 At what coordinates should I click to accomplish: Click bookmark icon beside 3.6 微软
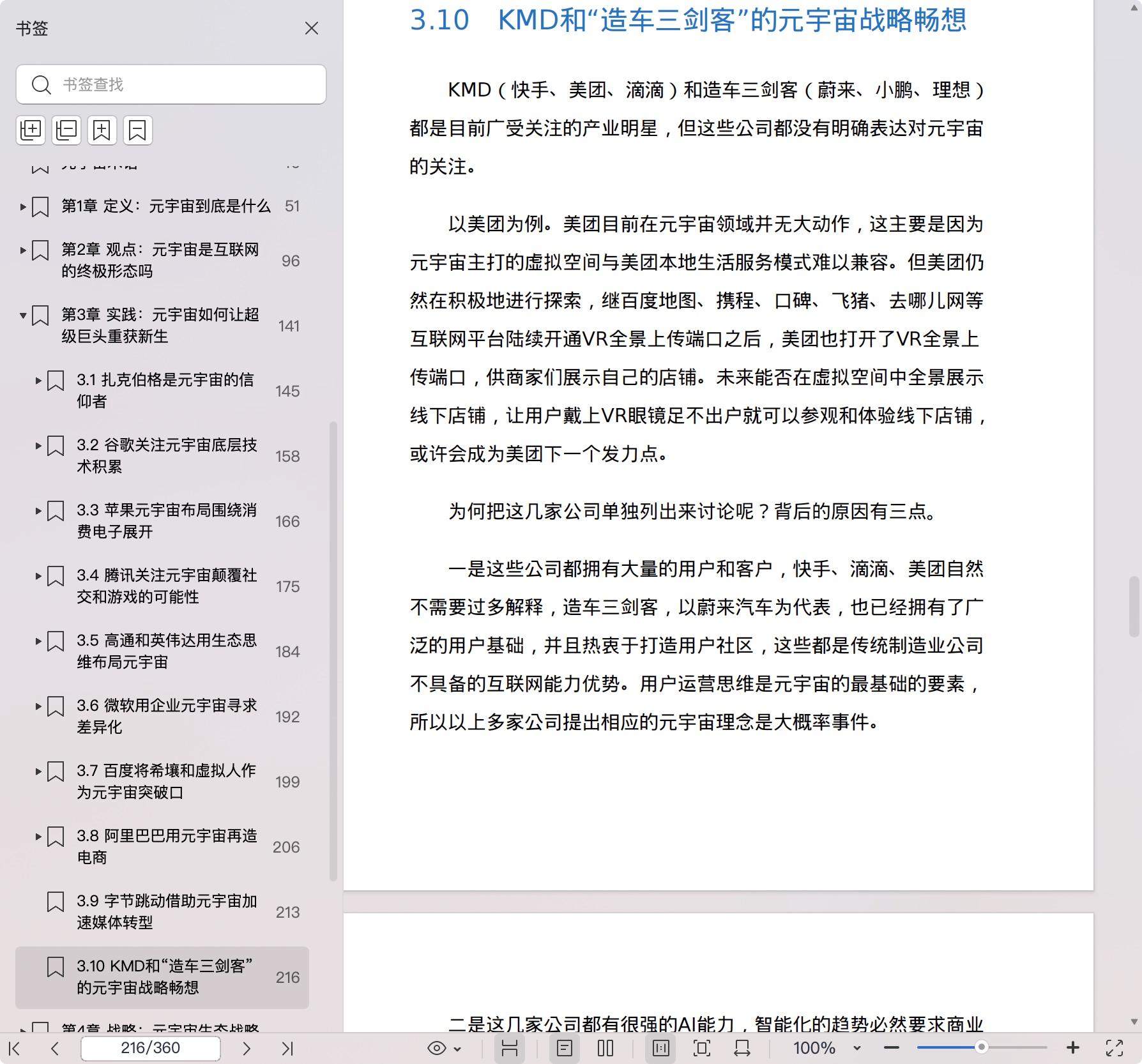56,706
